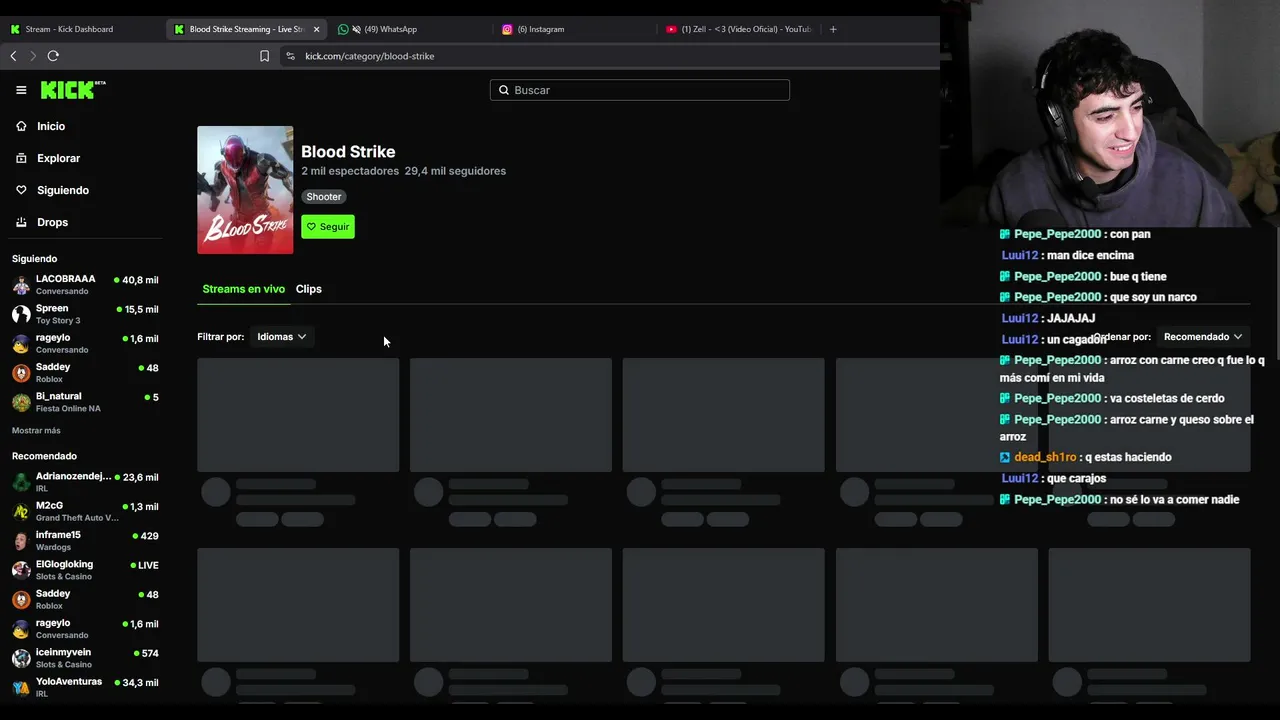Click the 2 mil espectadores text
This screenshot has height=720, width=1280.
click(x=350, y=171)
